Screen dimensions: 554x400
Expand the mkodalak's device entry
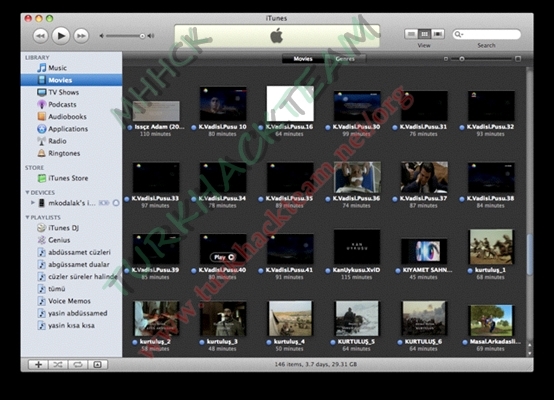click(x=33, y=202)
